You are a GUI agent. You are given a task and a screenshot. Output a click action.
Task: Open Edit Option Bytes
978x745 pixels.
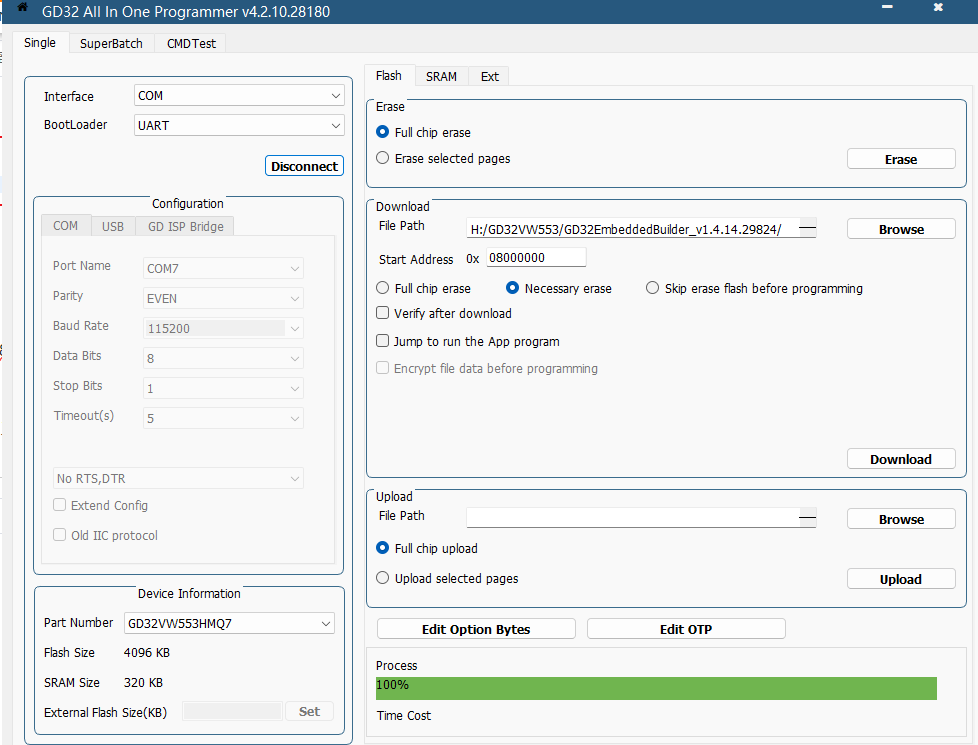coord(476,629)
